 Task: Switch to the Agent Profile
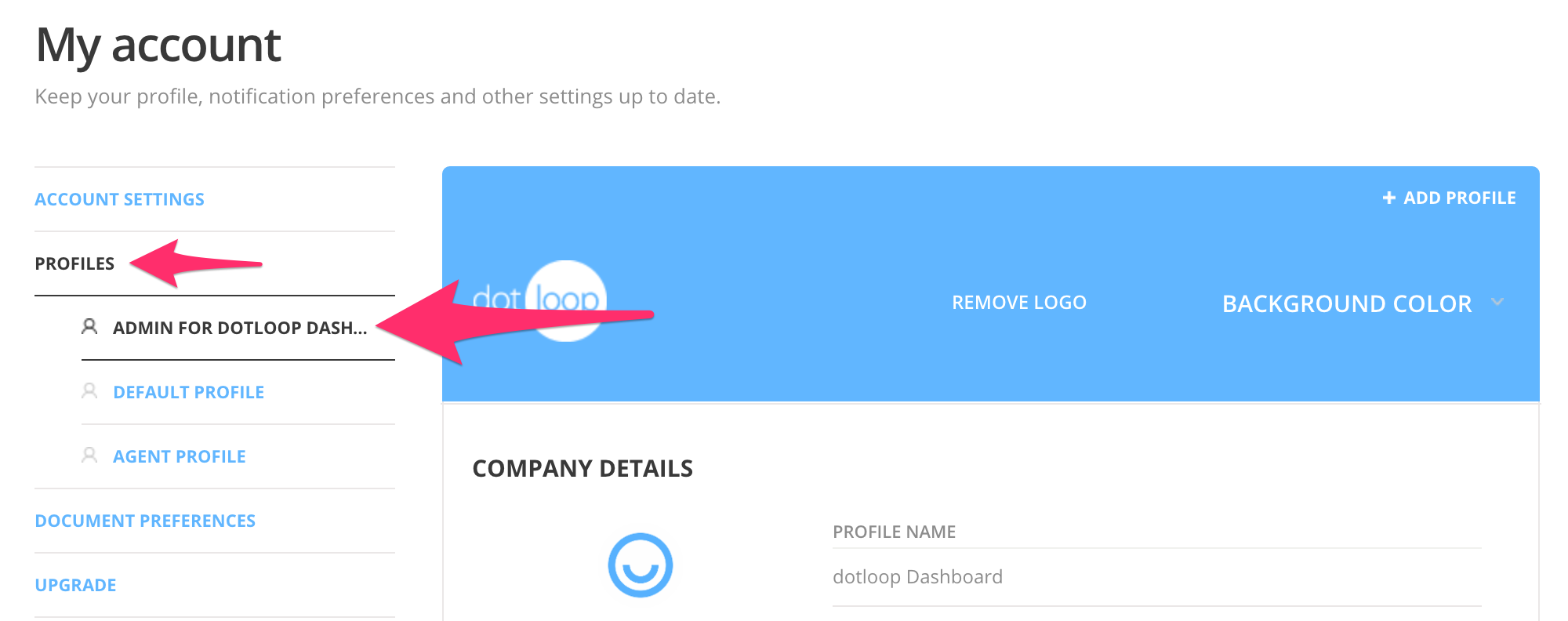tap(180, 456)
